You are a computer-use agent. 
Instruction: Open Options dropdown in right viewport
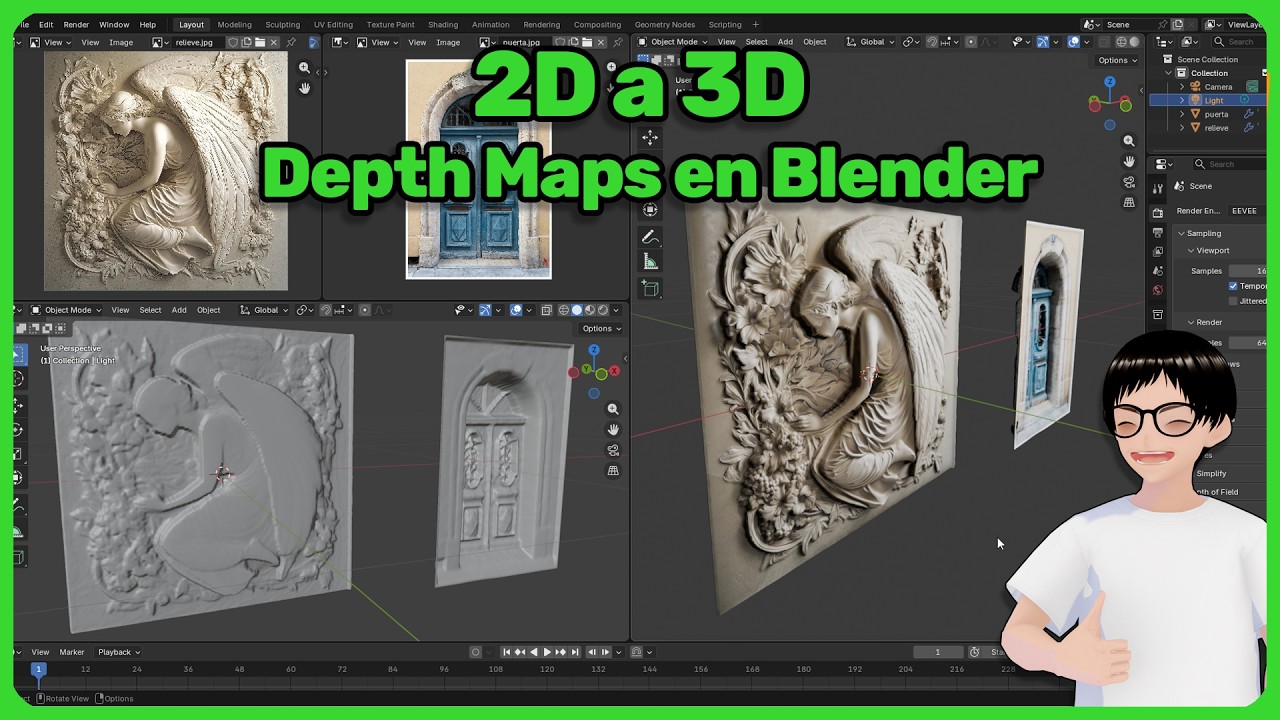point(1118,60)
